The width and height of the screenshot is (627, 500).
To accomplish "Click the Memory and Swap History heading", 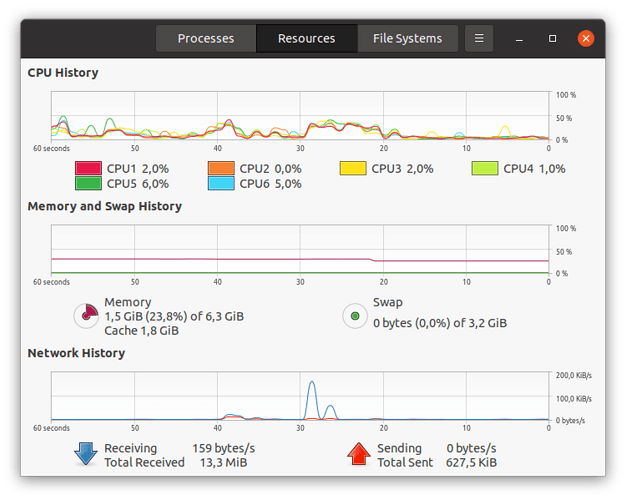I will tap(104, 206).
